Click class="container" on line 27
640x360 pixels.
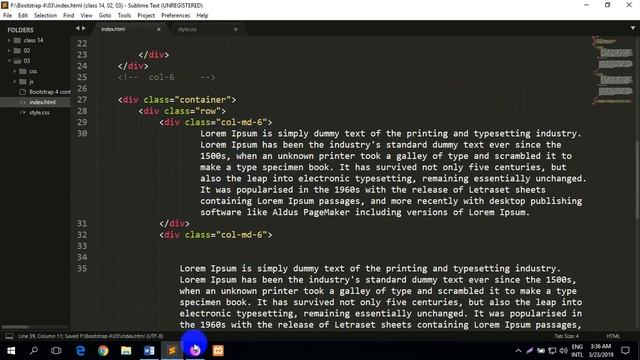(x=187, y=100)
